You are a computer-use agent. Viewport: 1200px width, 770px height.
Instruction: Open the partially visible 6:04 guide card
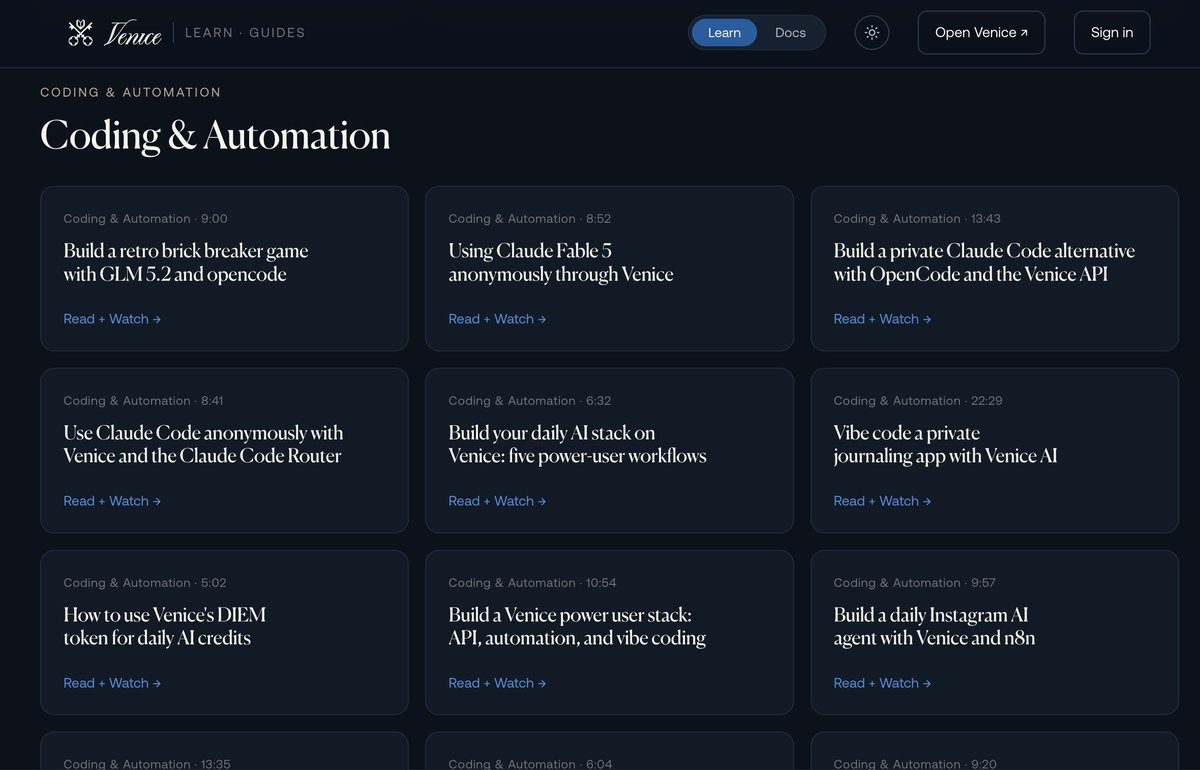tap(609, 751)
